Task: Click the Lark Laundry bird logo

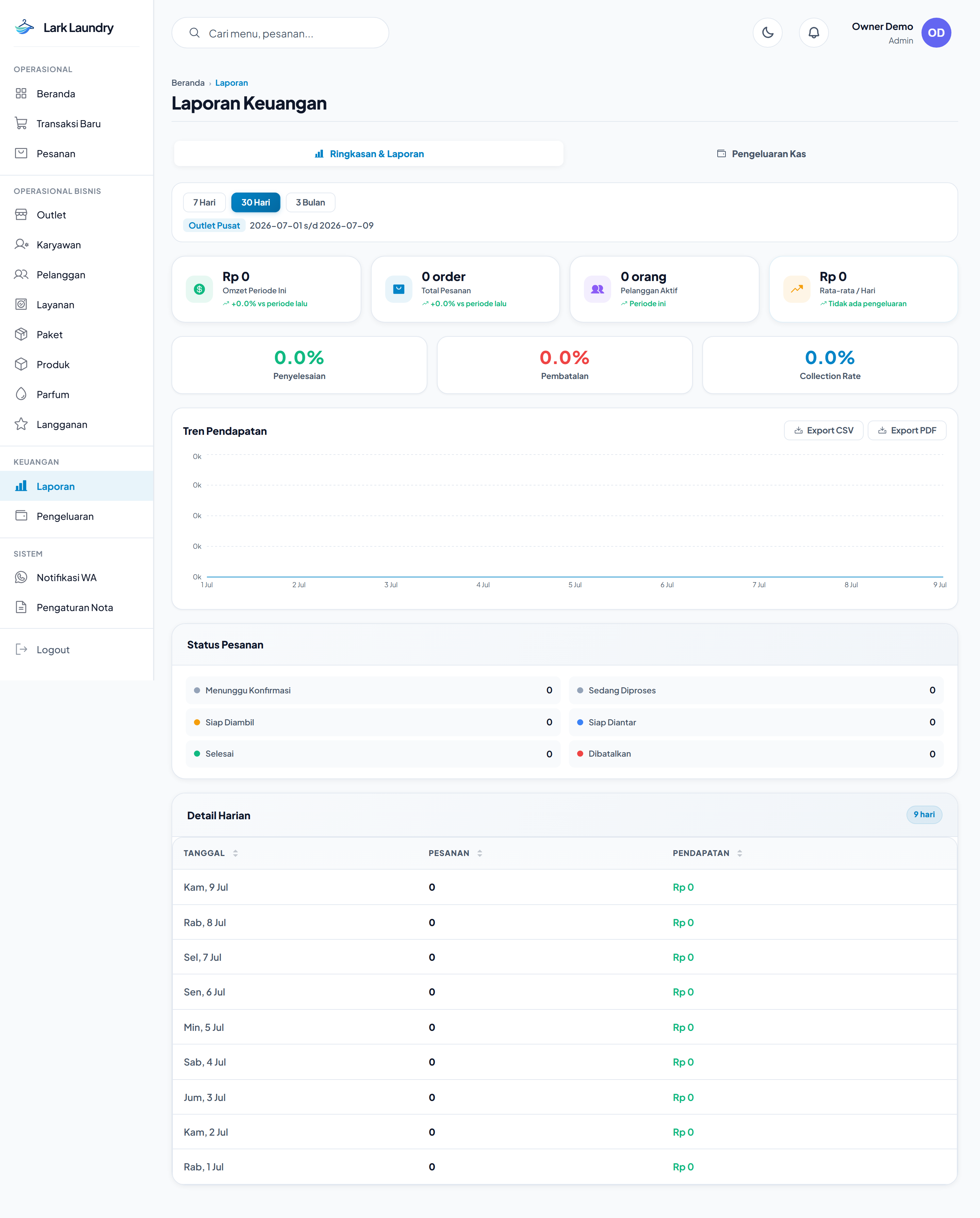Action: click(x=24, y=27)
